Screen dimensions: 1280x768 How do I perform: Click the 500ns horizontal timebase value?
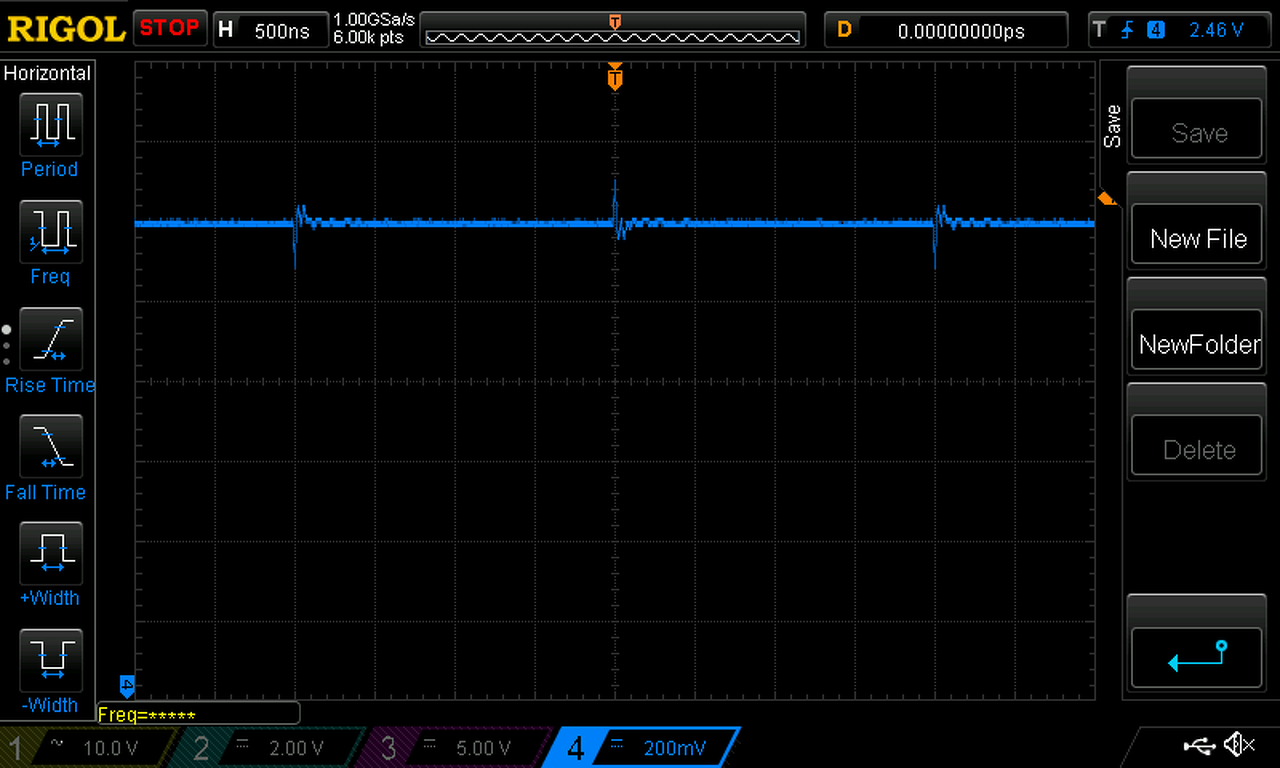[x=282, y=30]
